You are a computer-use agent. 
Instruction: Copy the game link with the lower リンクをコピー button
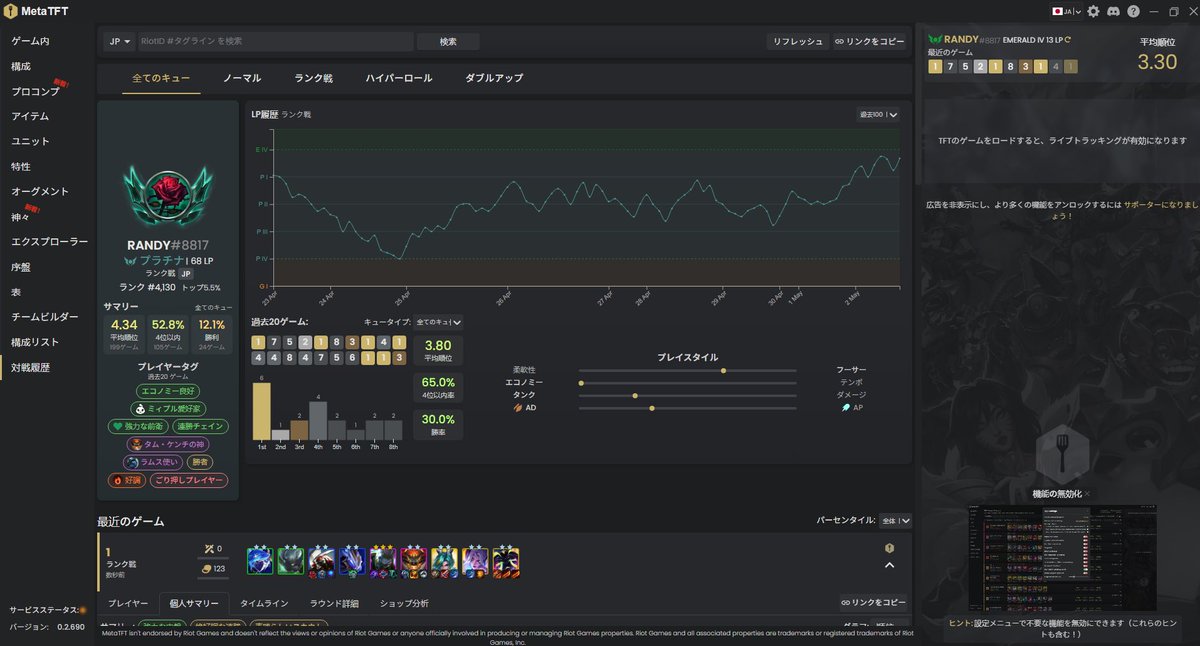(874, 604)
